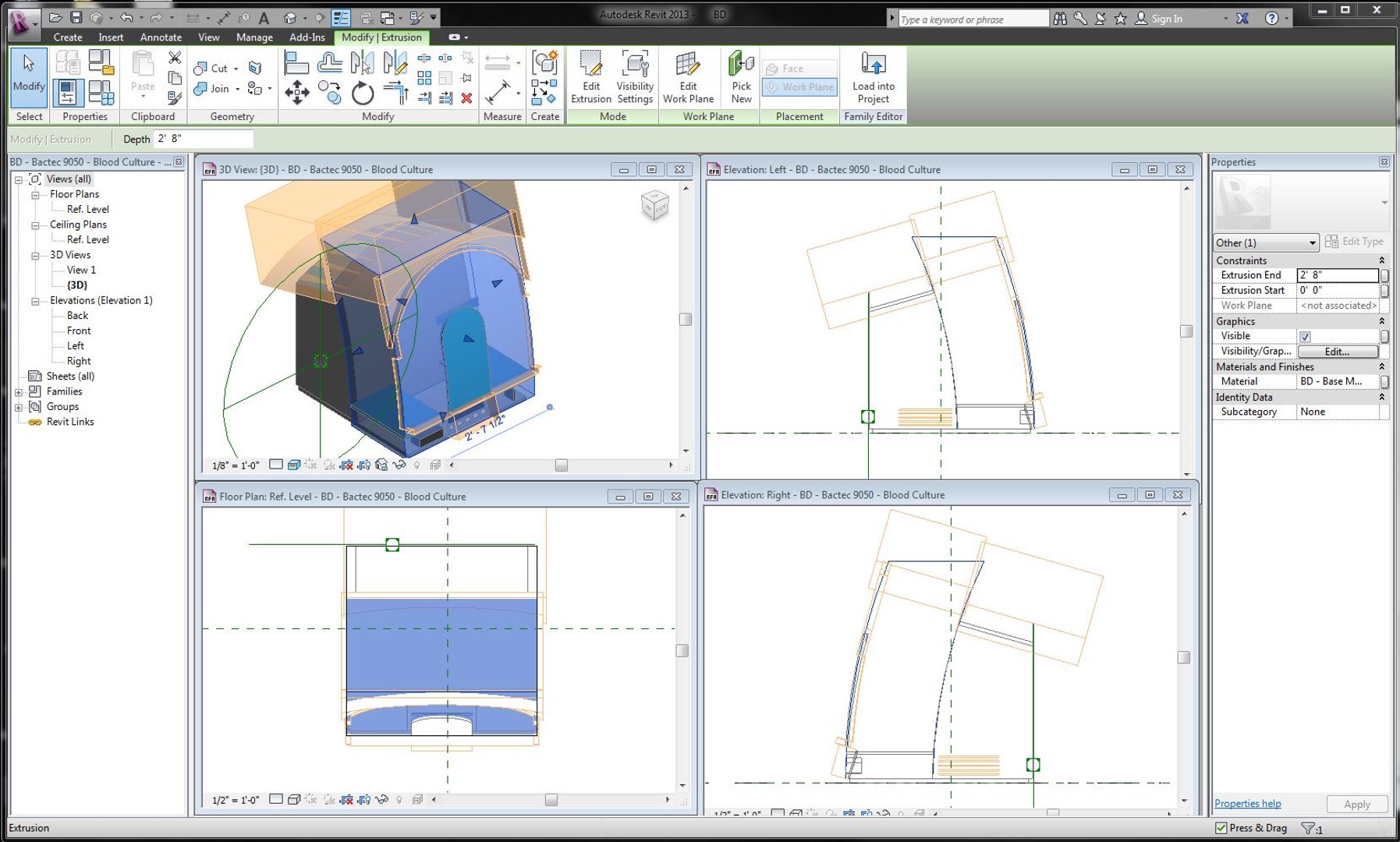Click the ViewCube in the 3D view
This screenshot has width=1400, height=842.
[x=654, y=206]
